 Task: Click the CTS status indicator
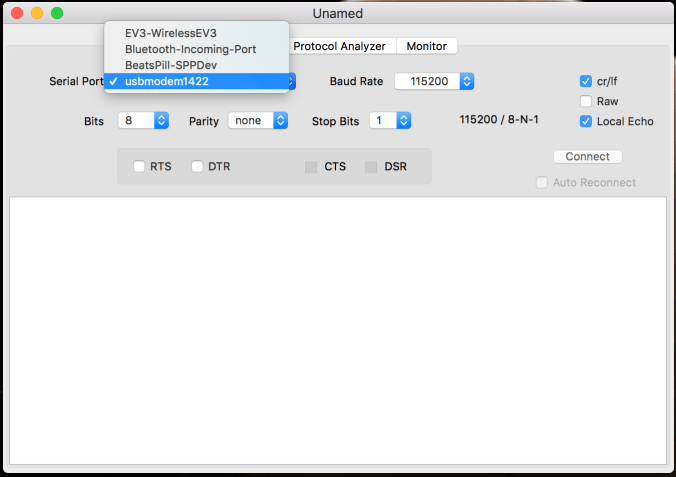click(312, 167)
